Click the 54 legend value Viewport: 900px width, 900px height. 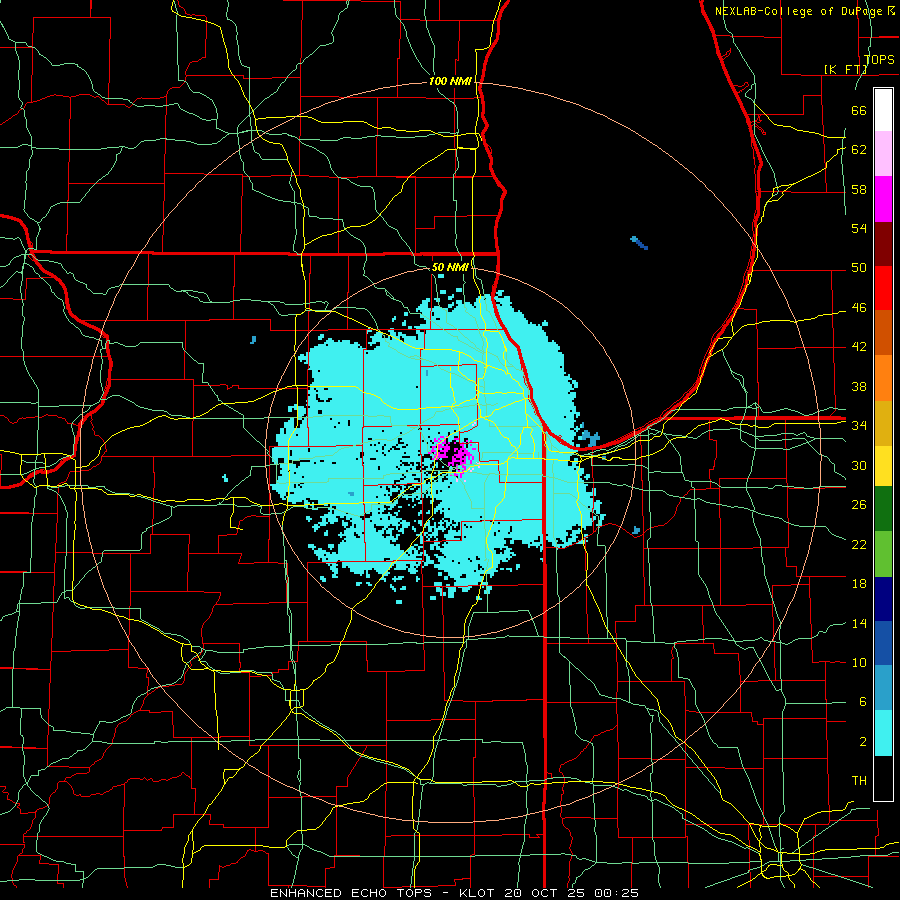[x=859, y=228]
